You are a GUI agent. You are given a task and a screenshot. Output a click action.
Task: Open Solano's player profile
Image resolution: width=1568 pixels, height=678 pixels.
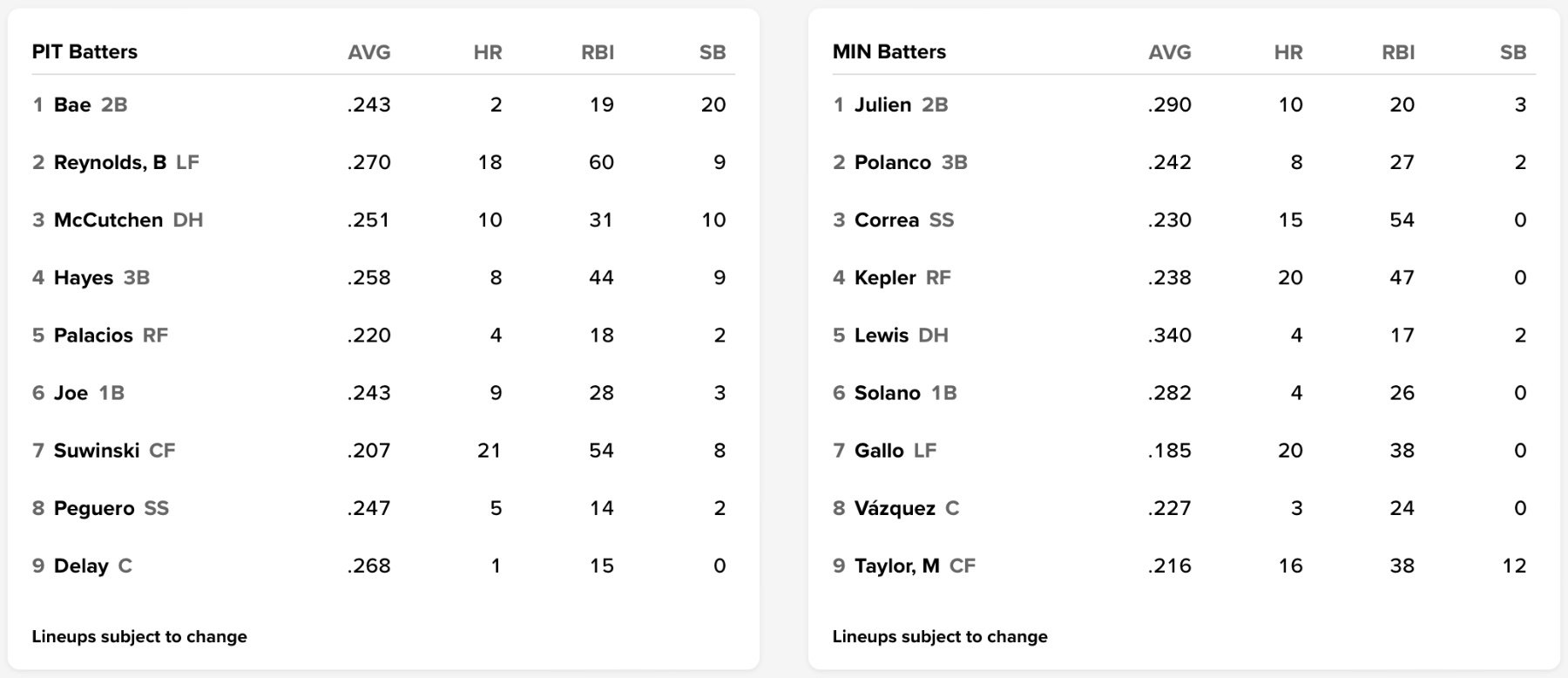pos(888,393)
